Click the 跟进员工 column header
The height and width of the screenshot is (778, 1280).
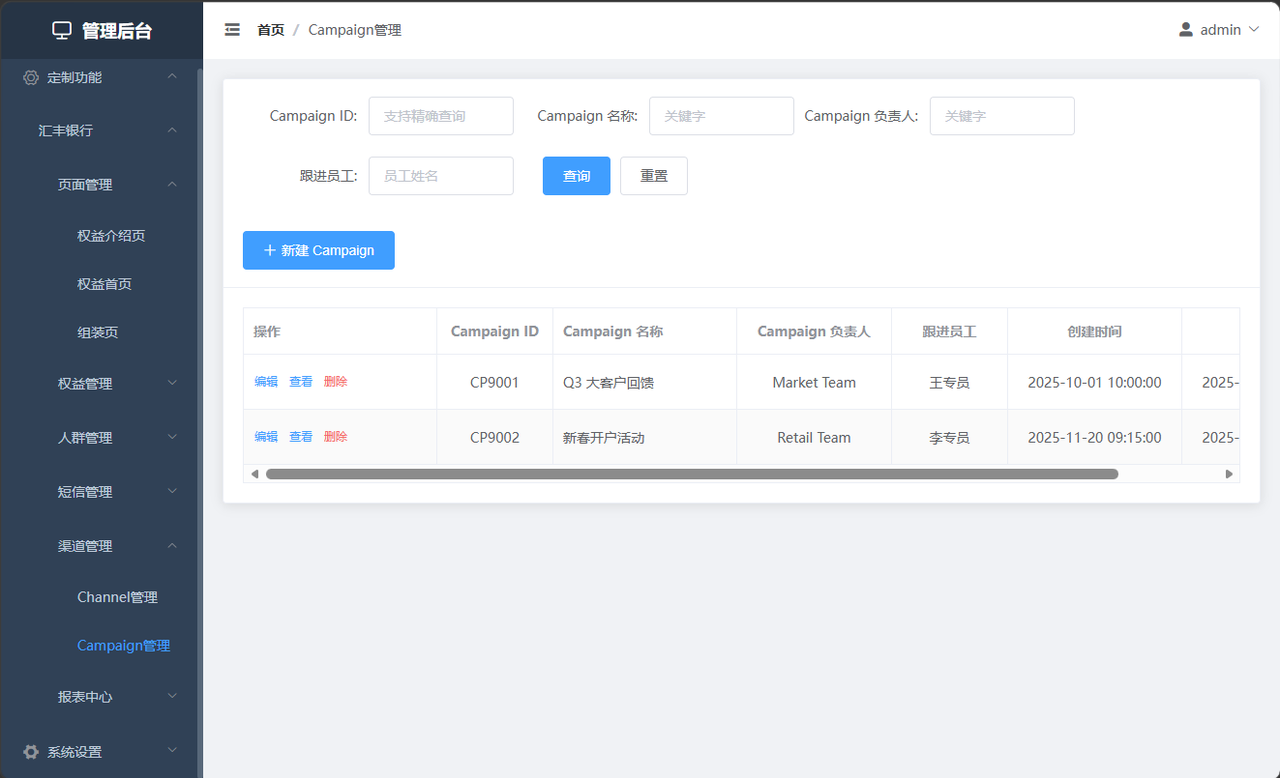click(x=949, y=331)
